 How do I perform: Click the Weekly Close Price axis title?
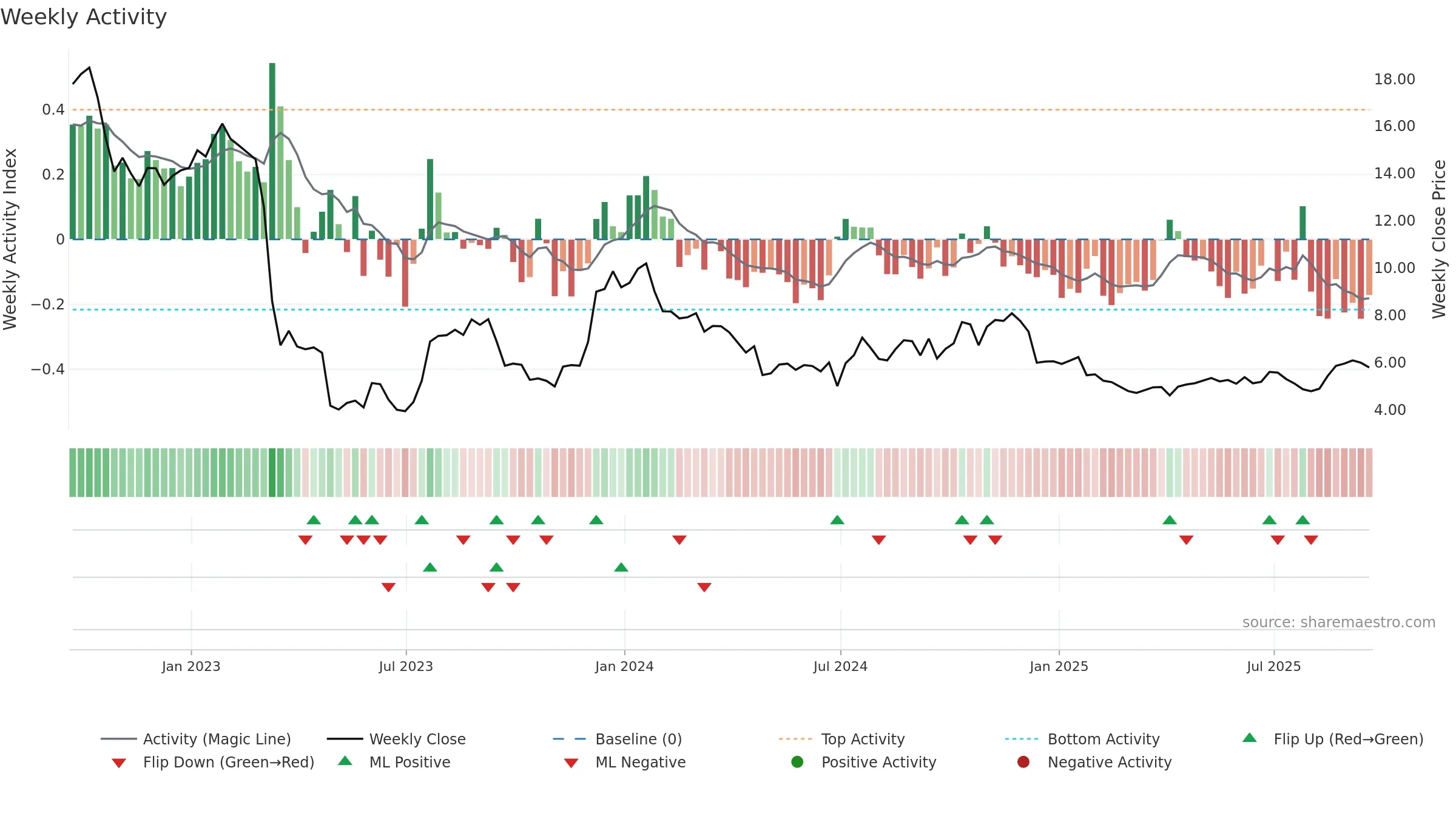coord(1438,239)
